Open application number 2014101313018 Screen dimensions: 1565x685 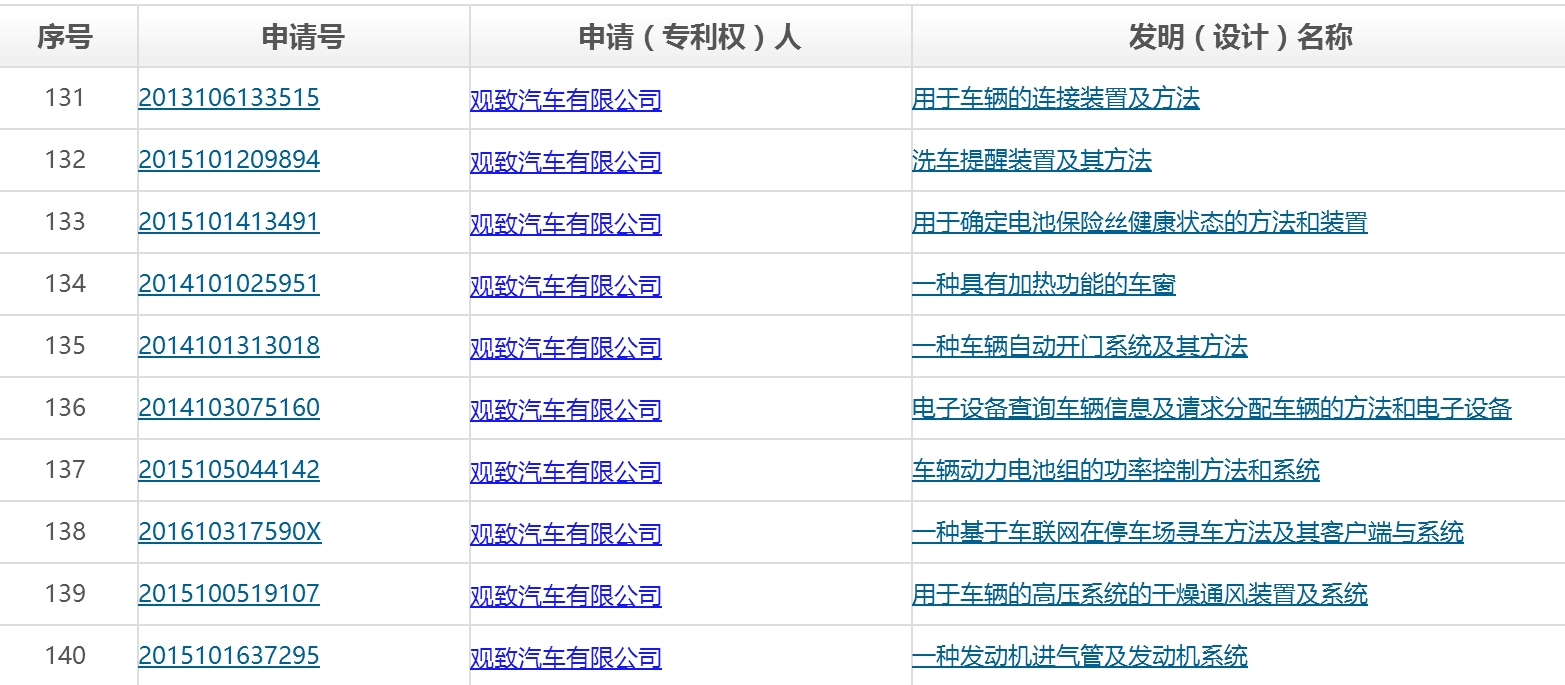229,346
